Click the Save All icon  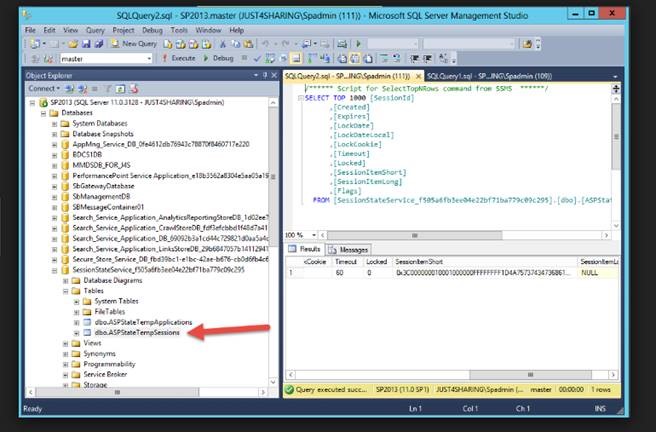(99, 44)
